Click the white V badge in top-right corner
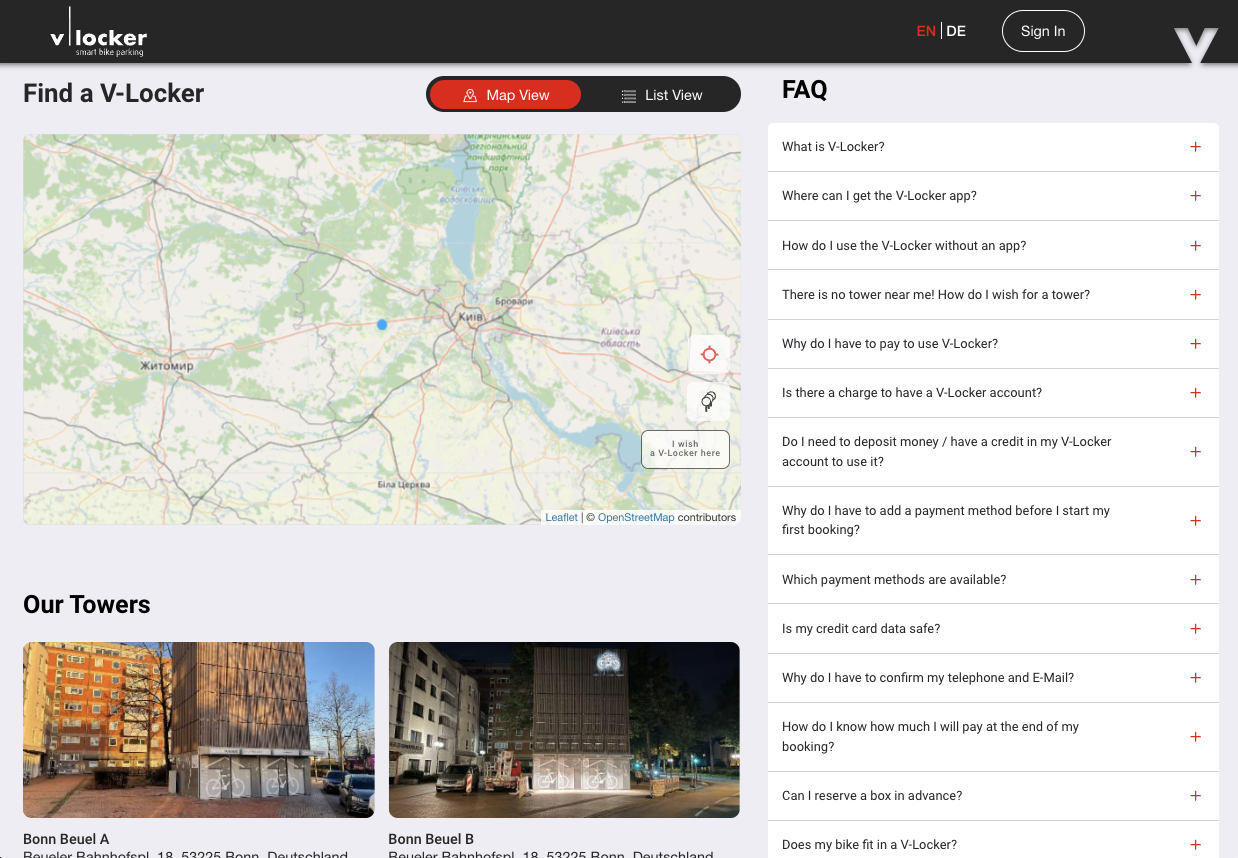The width and height of the screenshot is (1238, 858). (1196, 44)
